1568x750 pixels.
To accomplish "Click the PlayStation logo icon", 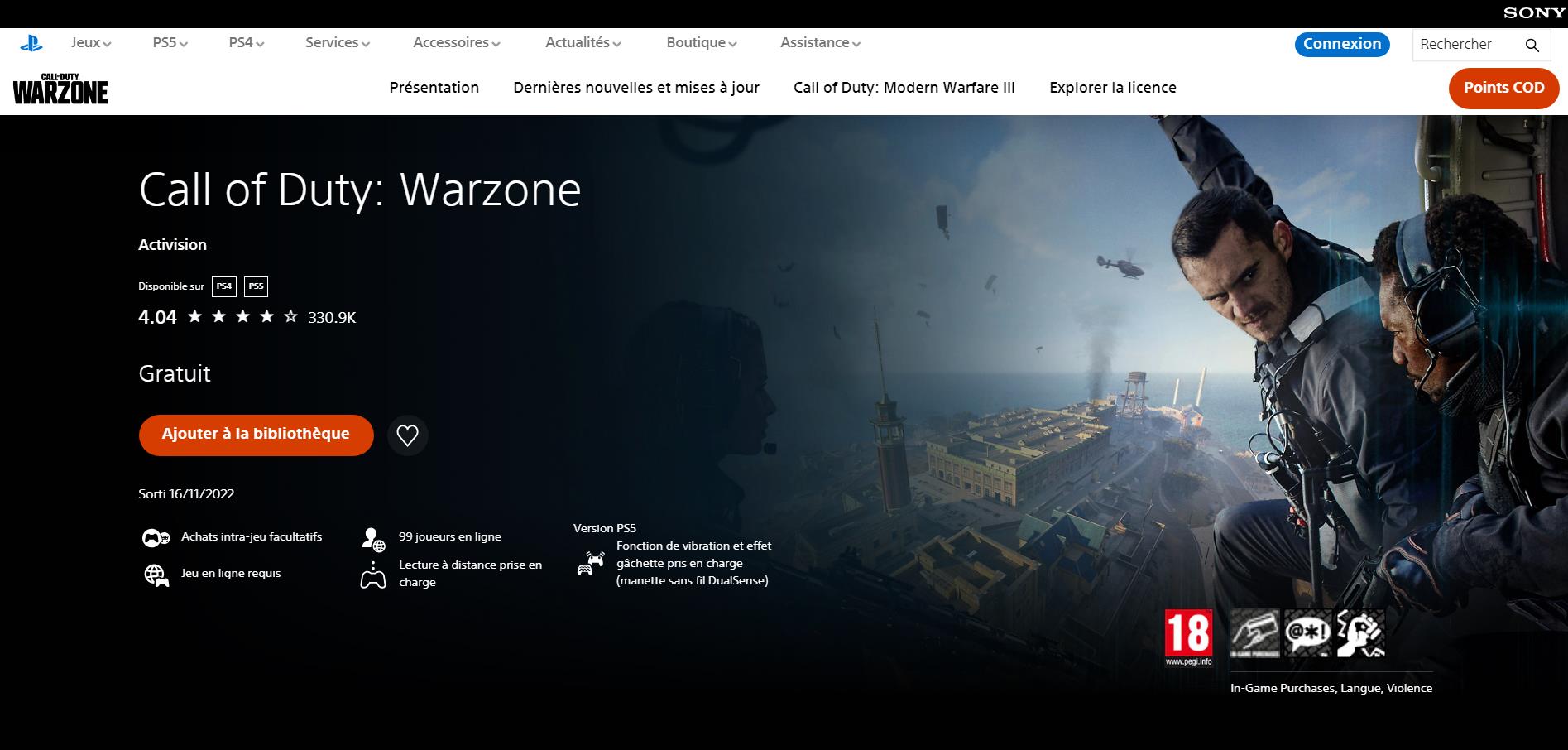I will coord(32,41).
